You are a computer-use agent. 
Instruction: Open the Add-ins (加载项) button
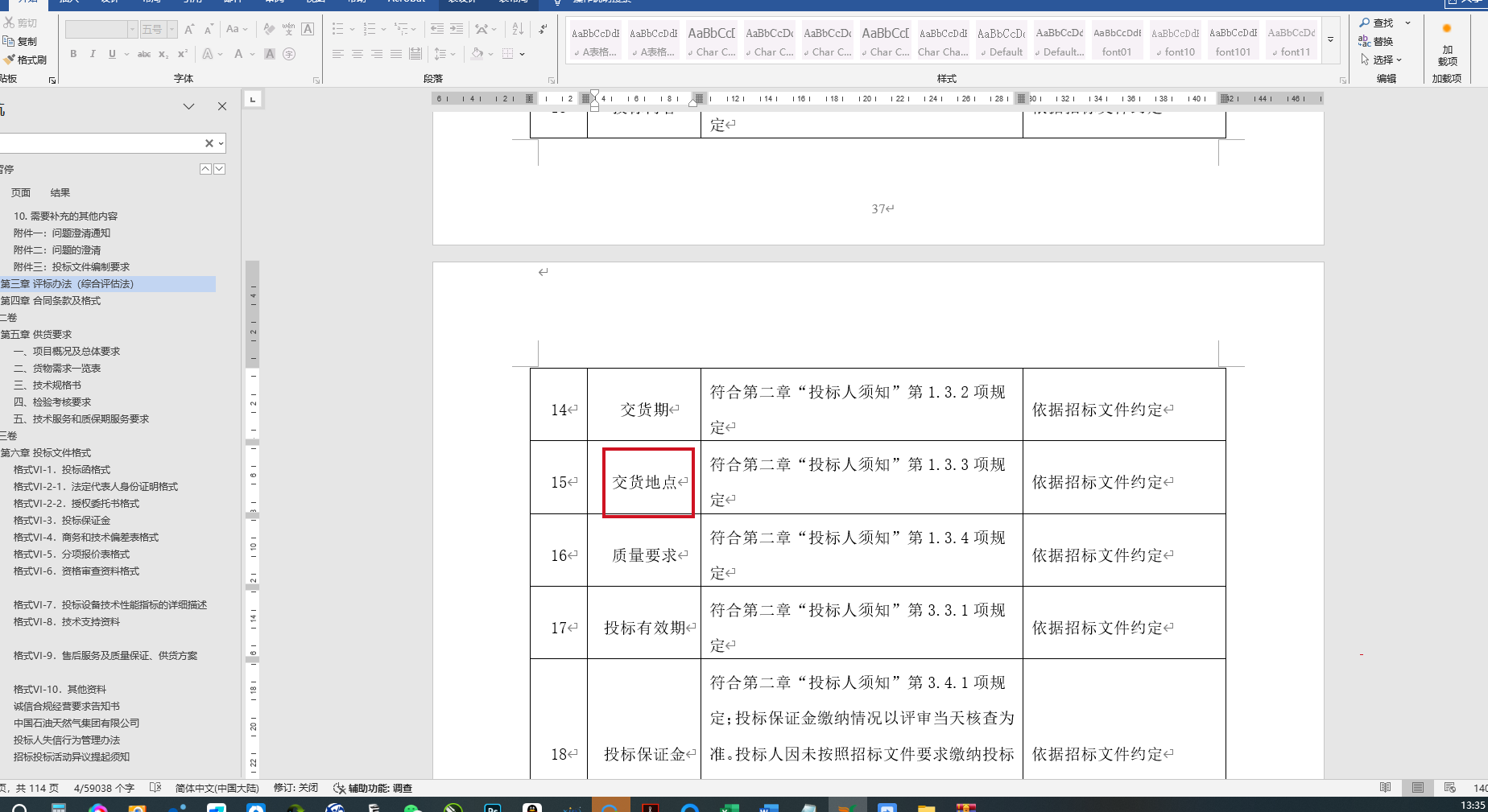[1447, 44]
